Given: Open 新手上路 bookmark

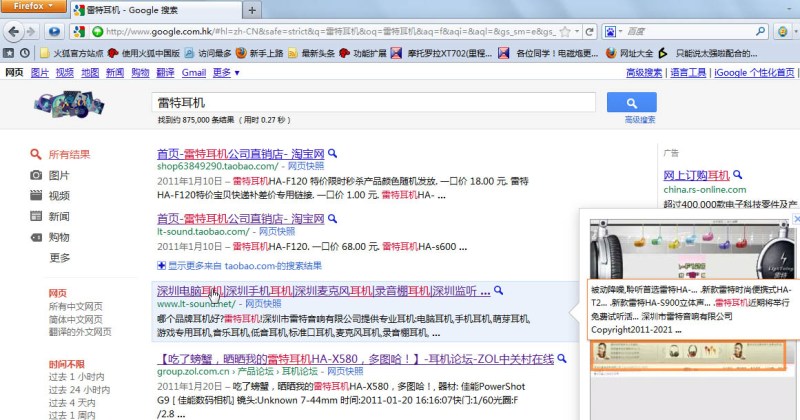Looking at the screenshot, I should point(259,53).
